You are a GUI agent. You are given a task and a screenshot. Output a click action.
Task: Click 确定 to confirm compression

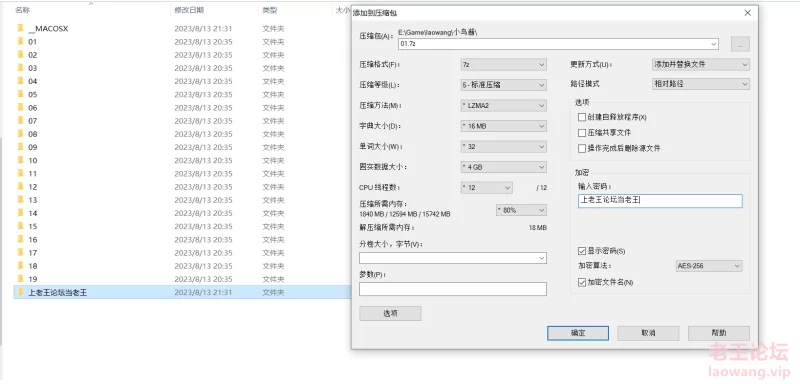click(x=578, y=333)
